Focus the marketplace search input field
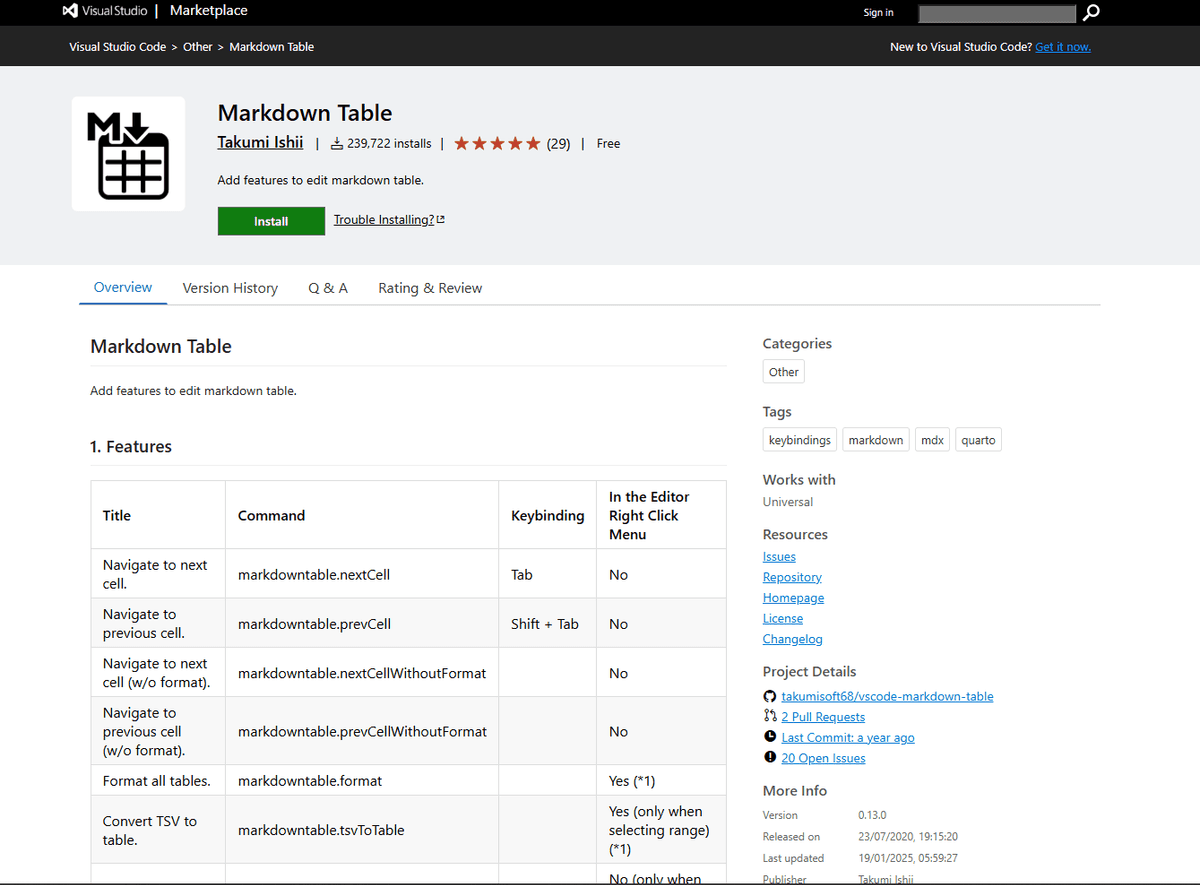1200x885 pixels. [x=997, y=13]
